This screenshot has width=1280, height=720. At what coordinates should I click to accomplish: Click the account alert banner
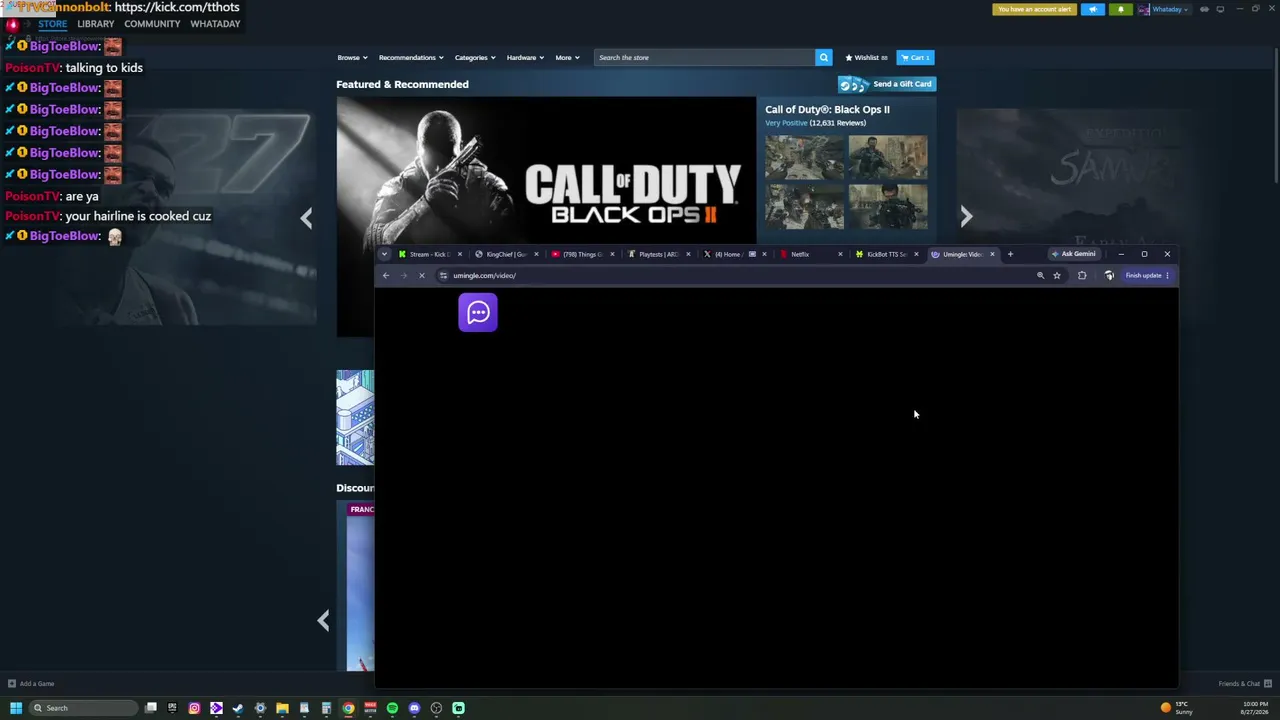[1034, 9]
